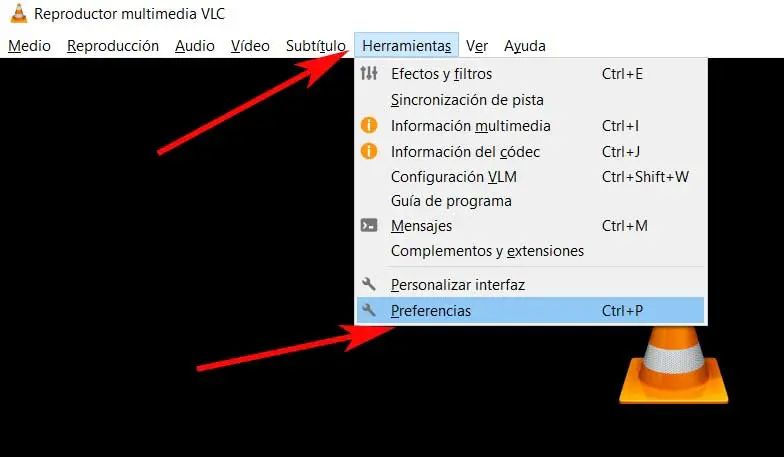This screenshot has height=457, width=784.
Task: Click the VLC cone icon in title bar
Action: point(18,14)
